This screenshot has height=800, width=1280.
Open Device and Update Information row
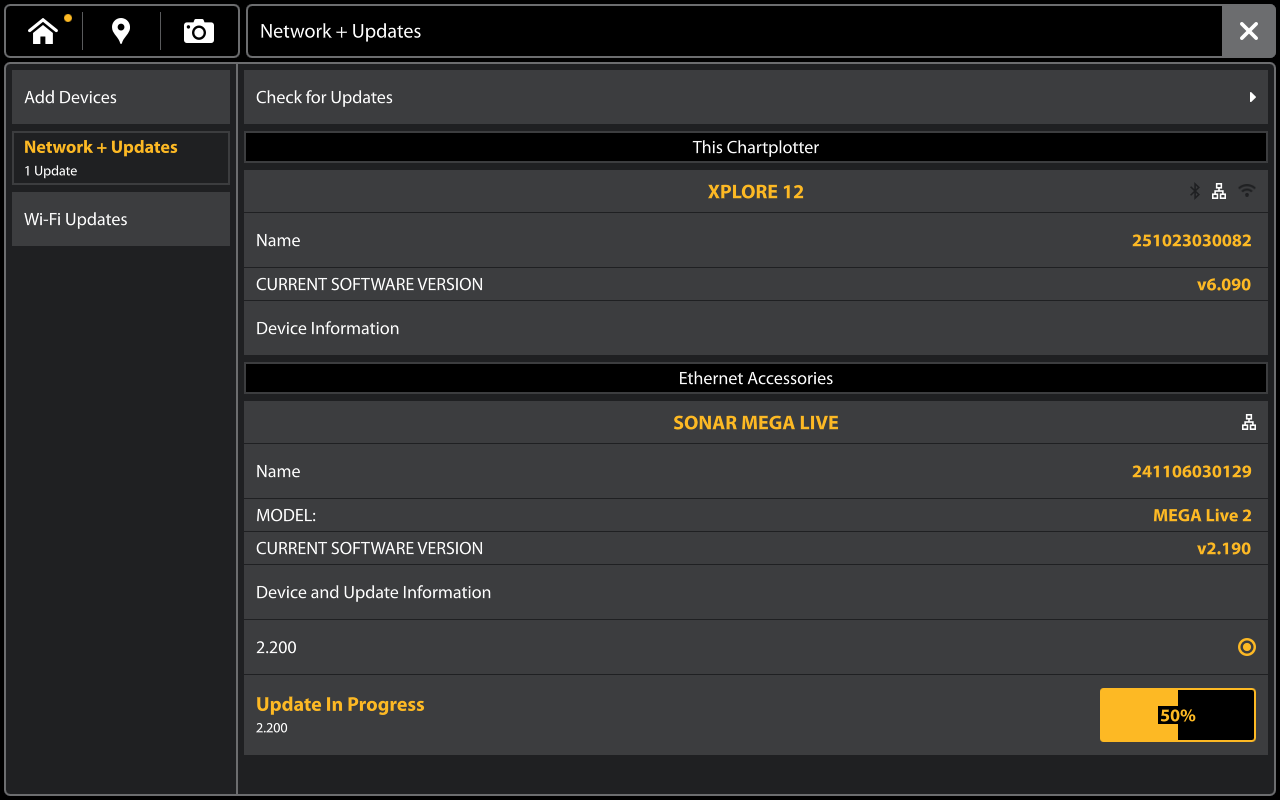(755, 592)
